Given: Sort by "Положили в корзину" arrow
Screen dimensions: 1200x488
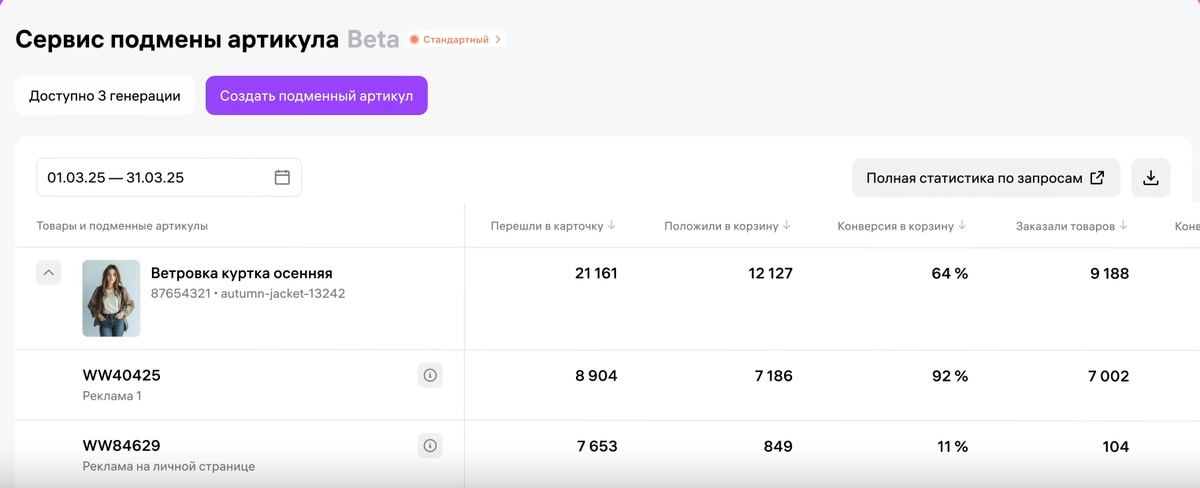Looking at the screenshot, I should point(787,226).
